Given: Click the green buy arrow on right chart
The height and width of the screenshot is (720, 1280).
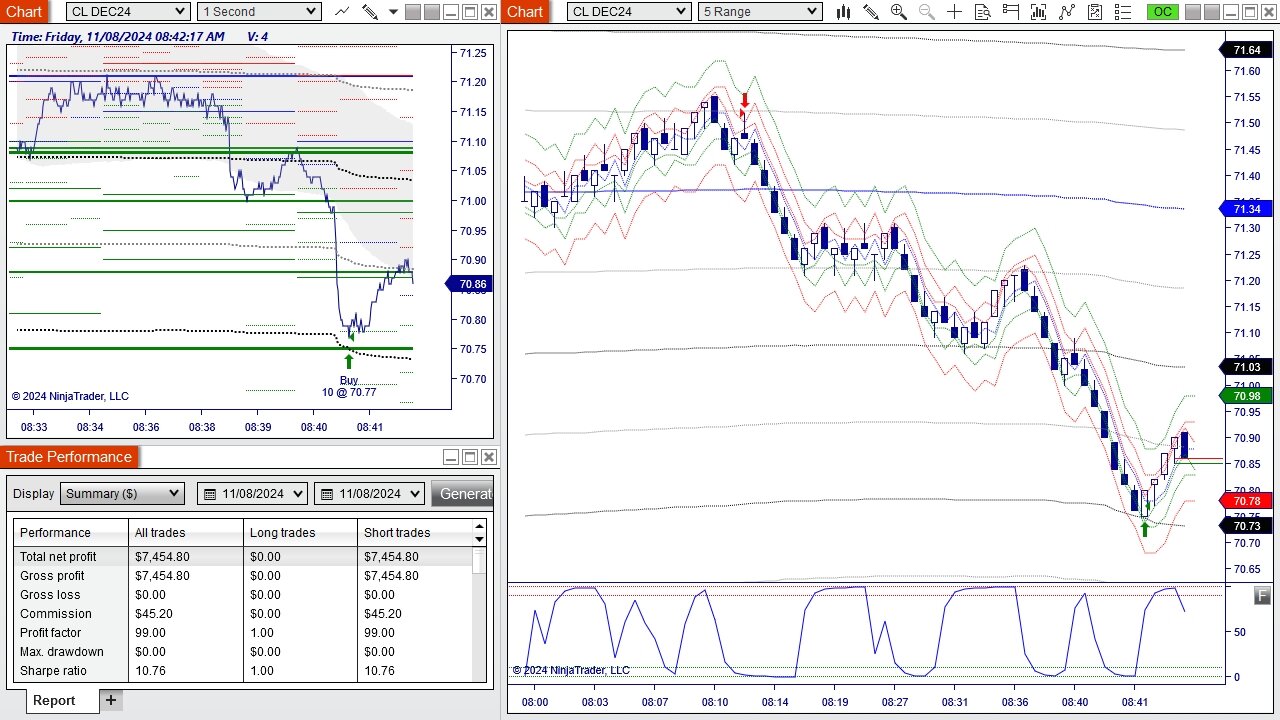Looking at the screenshot, I should (1145, 529).
